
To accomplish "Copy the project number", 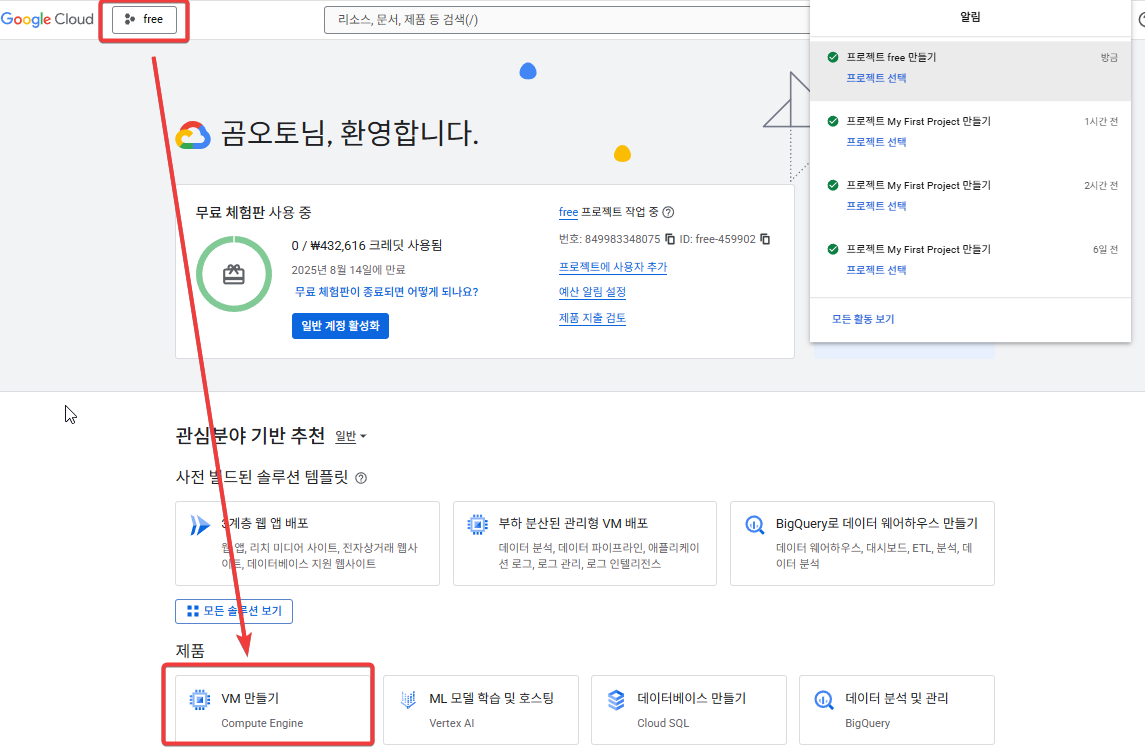I will click(x=670, y=239).
